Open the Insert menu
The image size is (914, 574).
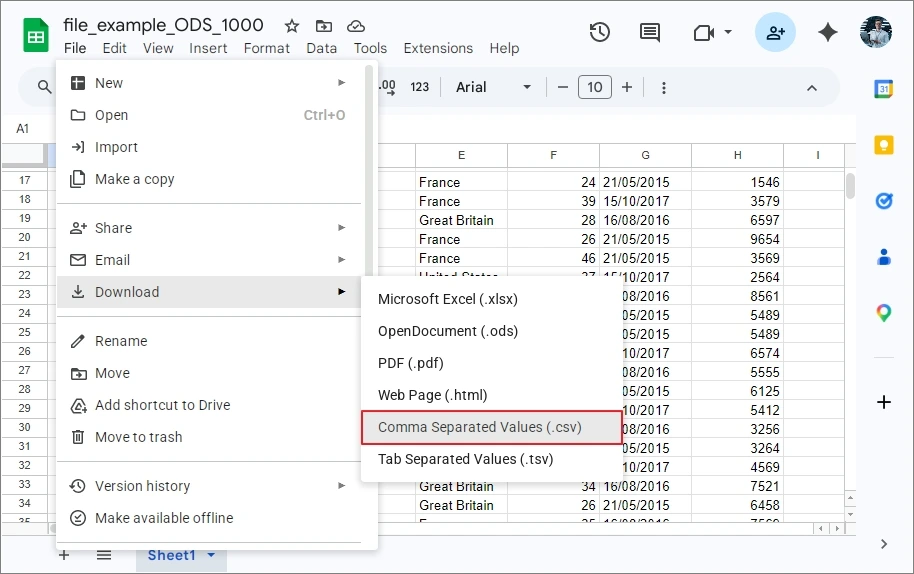pos(208,48)
